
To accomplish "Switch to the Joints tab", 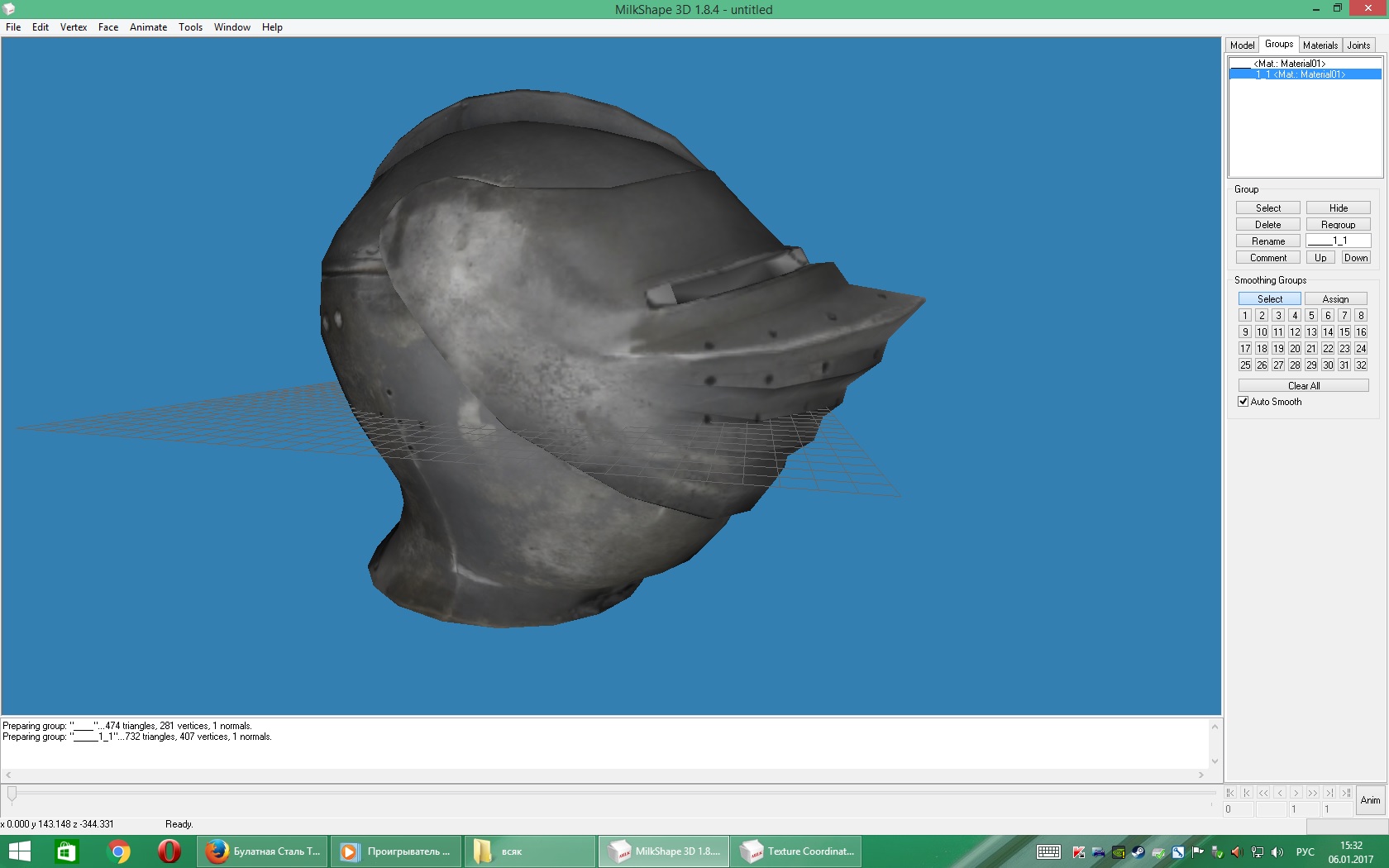I will coord(1358,45).
